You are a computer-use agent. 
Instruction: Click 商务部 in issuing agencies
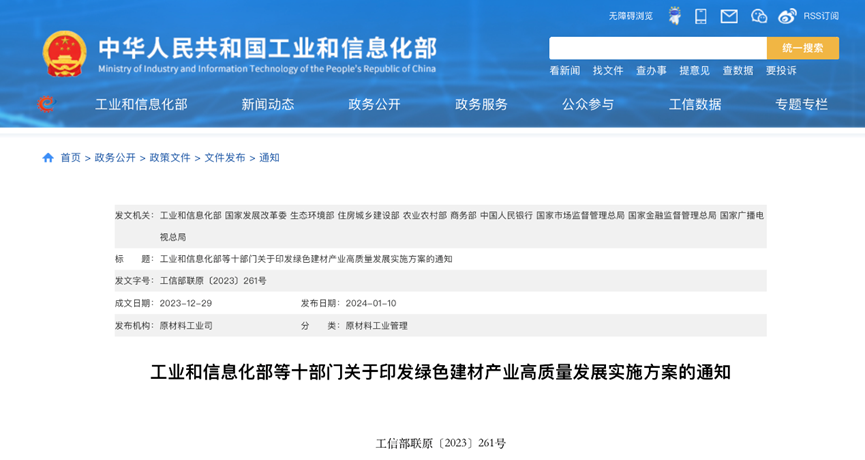(463, 215)
